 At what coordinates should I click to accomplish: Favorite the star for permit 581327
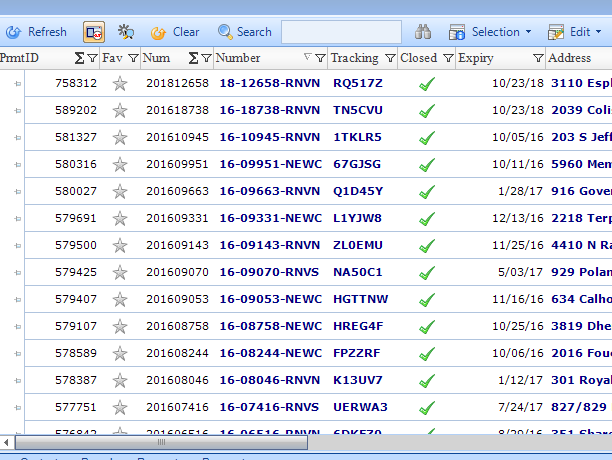click(120, 137)
